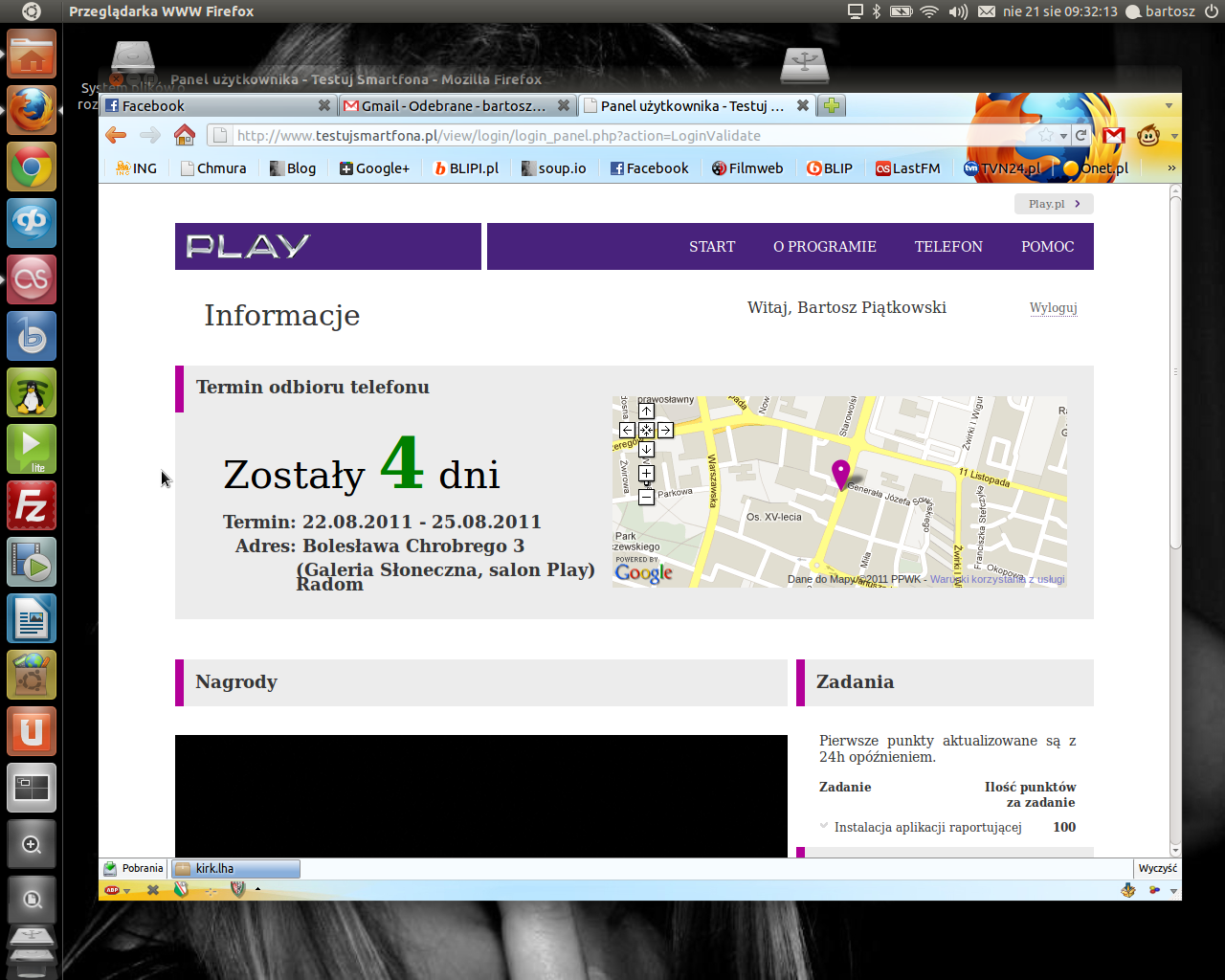The height and width of the screenshot is (980, 1225).
Task: Click the Firefox Home button
Action: [x=185, y=135]
